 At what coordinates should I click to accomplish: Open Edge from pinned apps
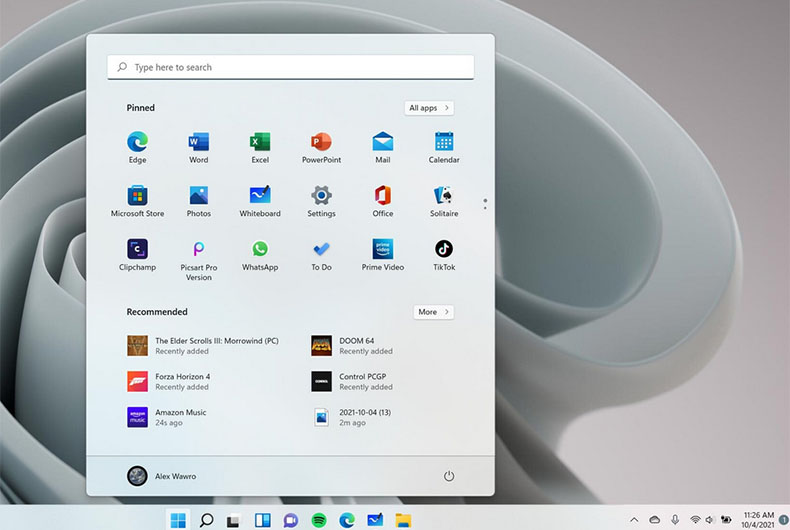click(x=137, y=147)
